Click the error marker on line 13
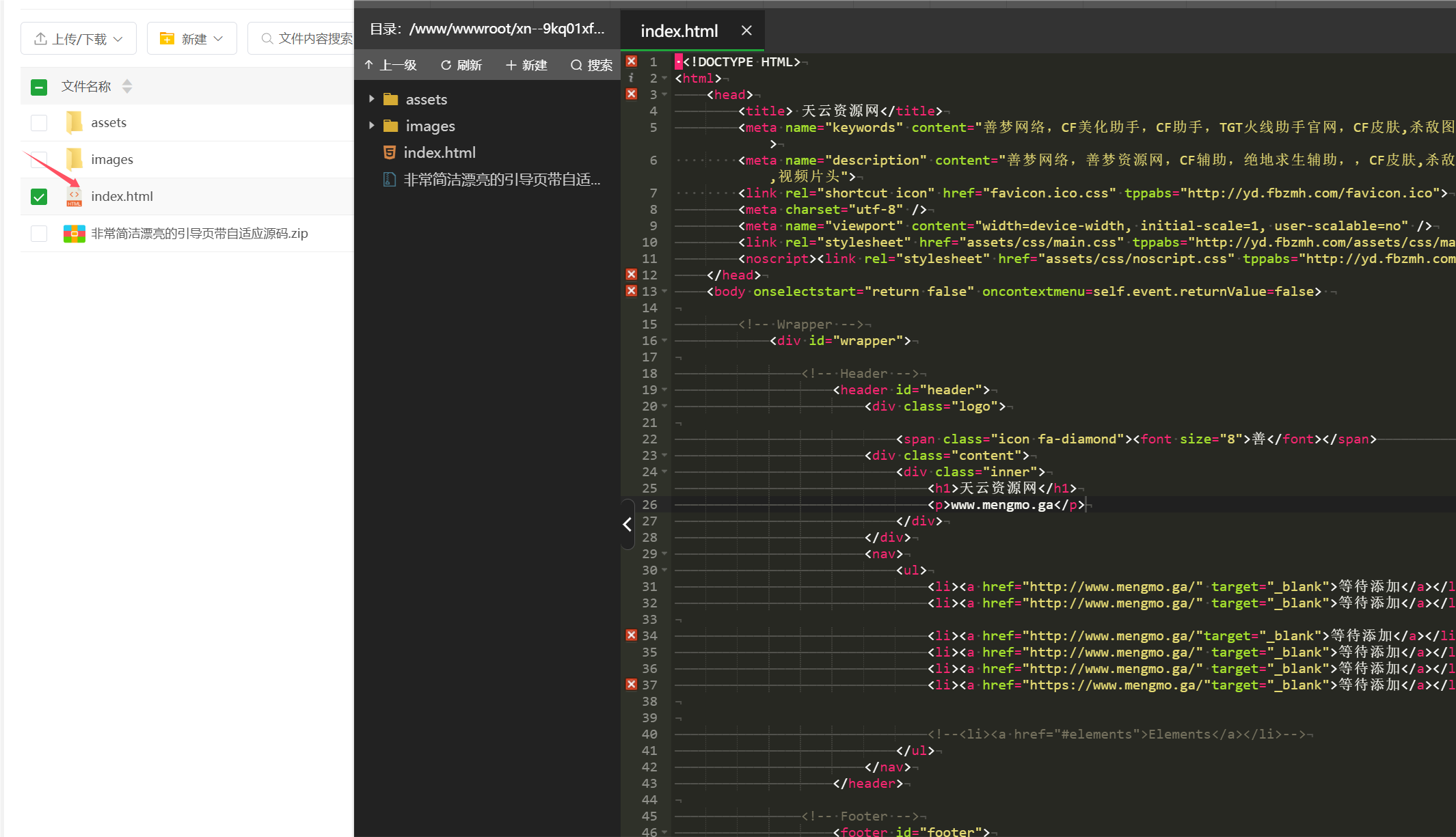1456x837 pixels. 632,291
